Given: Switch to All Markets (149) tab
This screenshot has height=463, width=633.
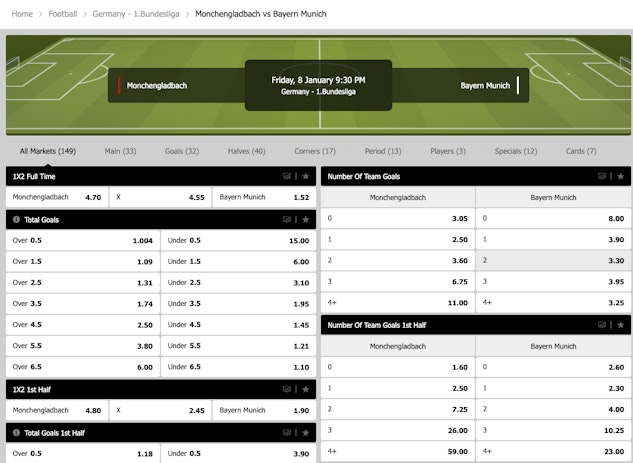Looking at the screenshot, I should [48, 151].
